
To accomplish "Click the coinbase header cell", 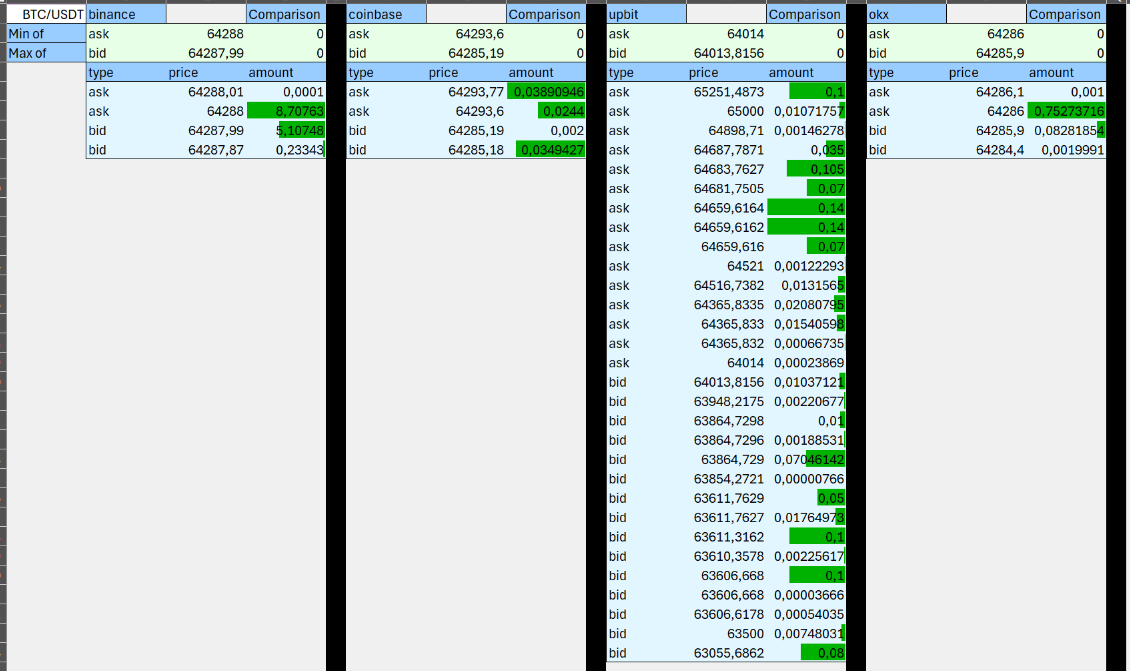I will 386,14.
